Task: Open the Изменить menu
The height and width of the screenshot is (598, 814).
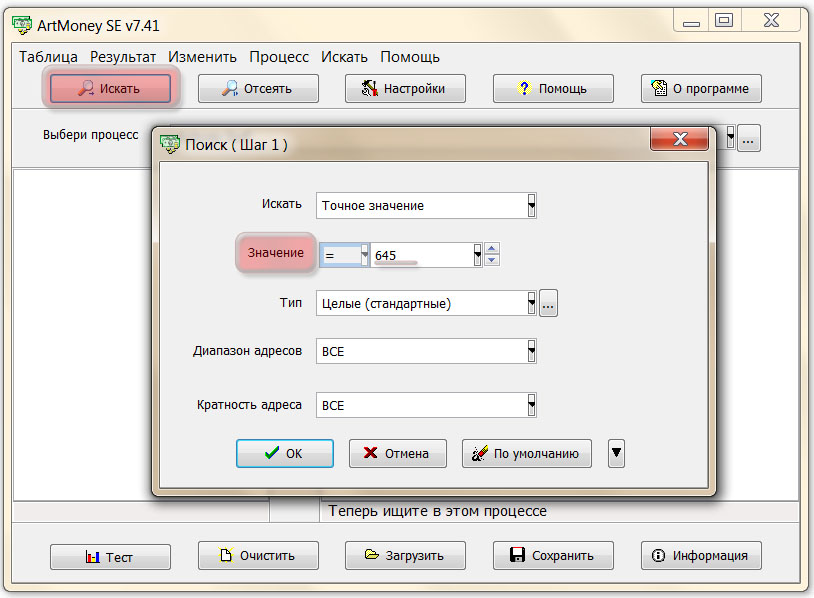Action: click(202, 57)
